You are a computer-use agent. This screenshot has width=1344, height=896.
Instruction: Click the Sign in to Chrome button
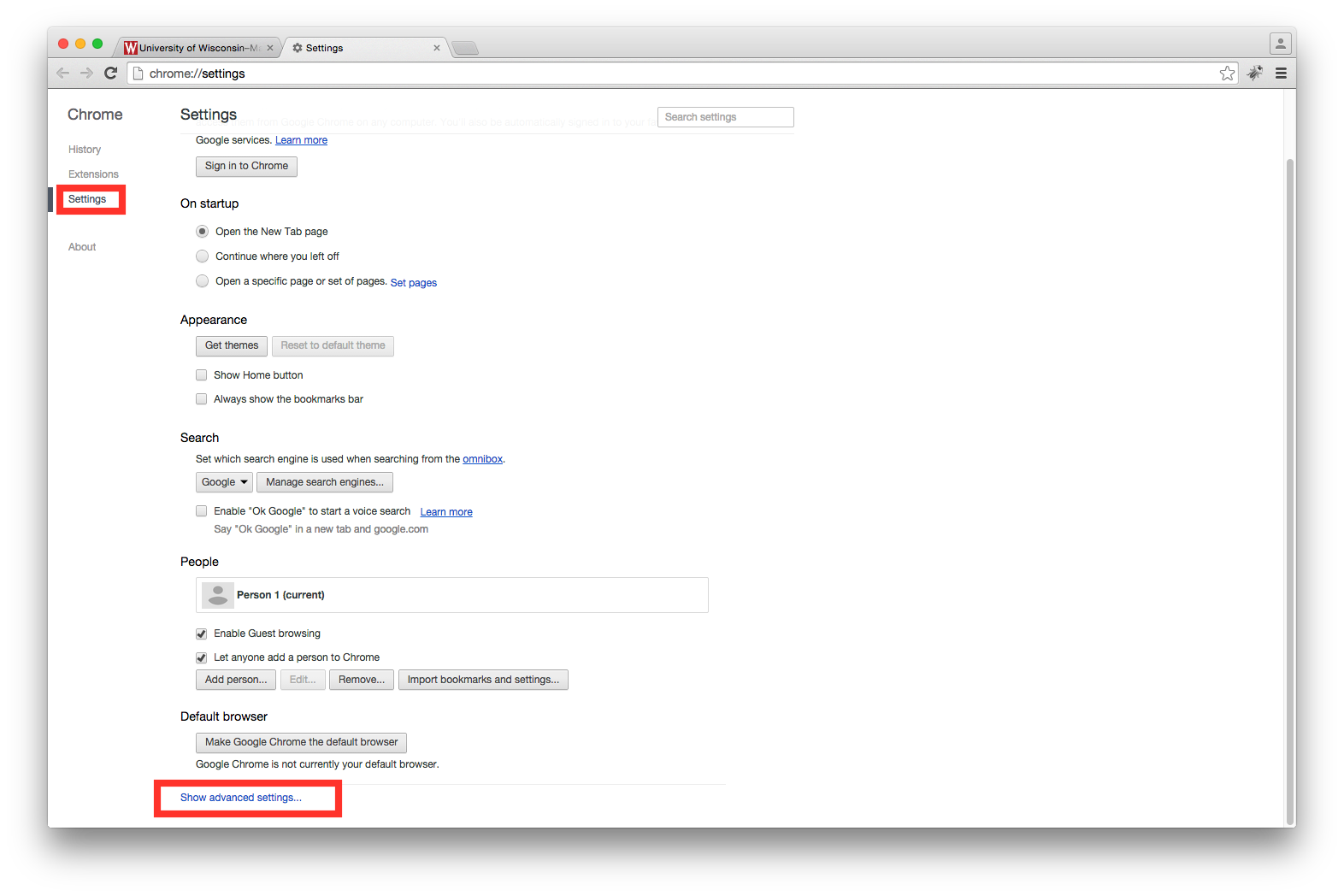click(246, 166)
